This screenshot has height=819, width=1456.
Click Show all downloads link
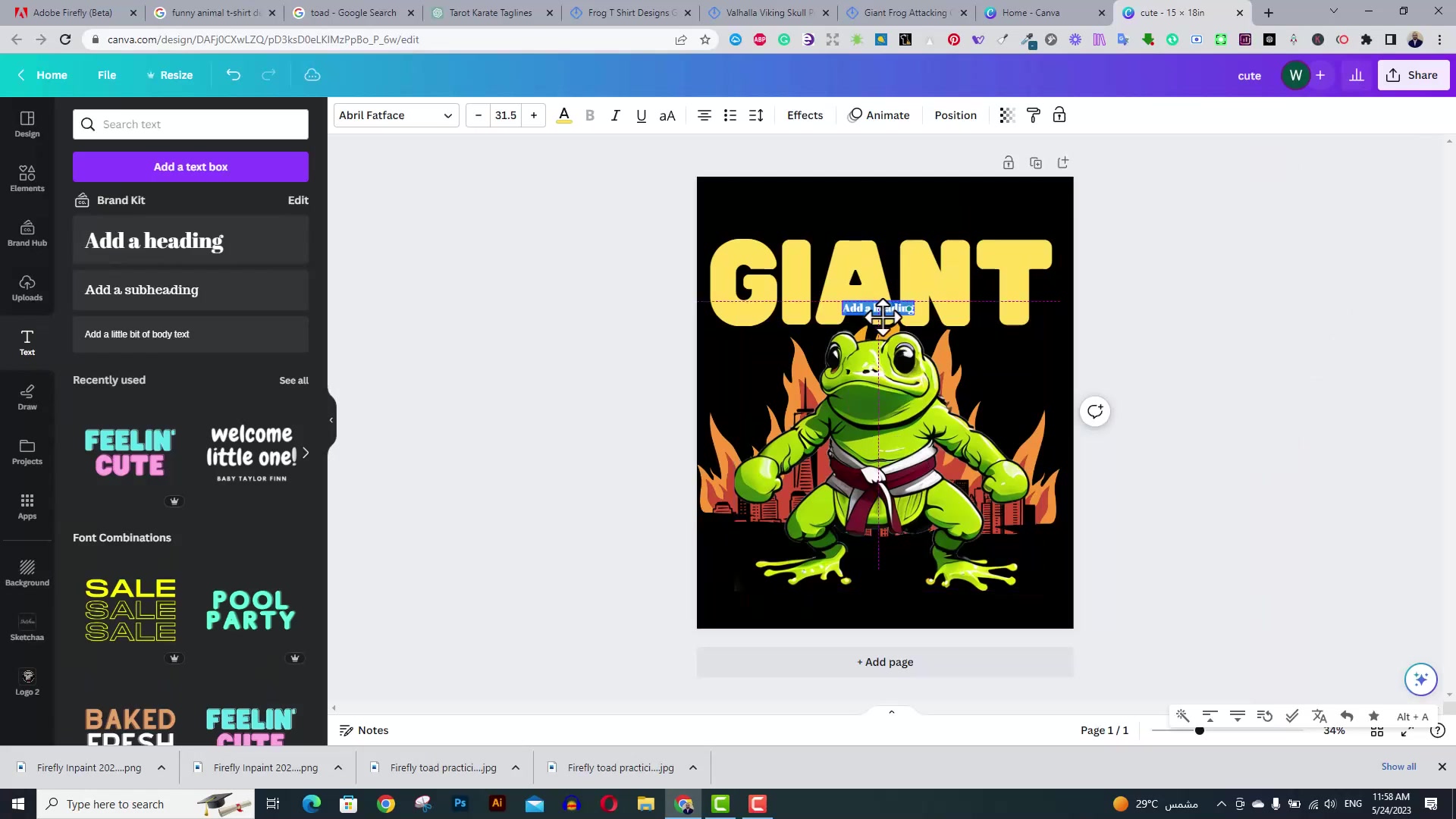(1398, 767)
